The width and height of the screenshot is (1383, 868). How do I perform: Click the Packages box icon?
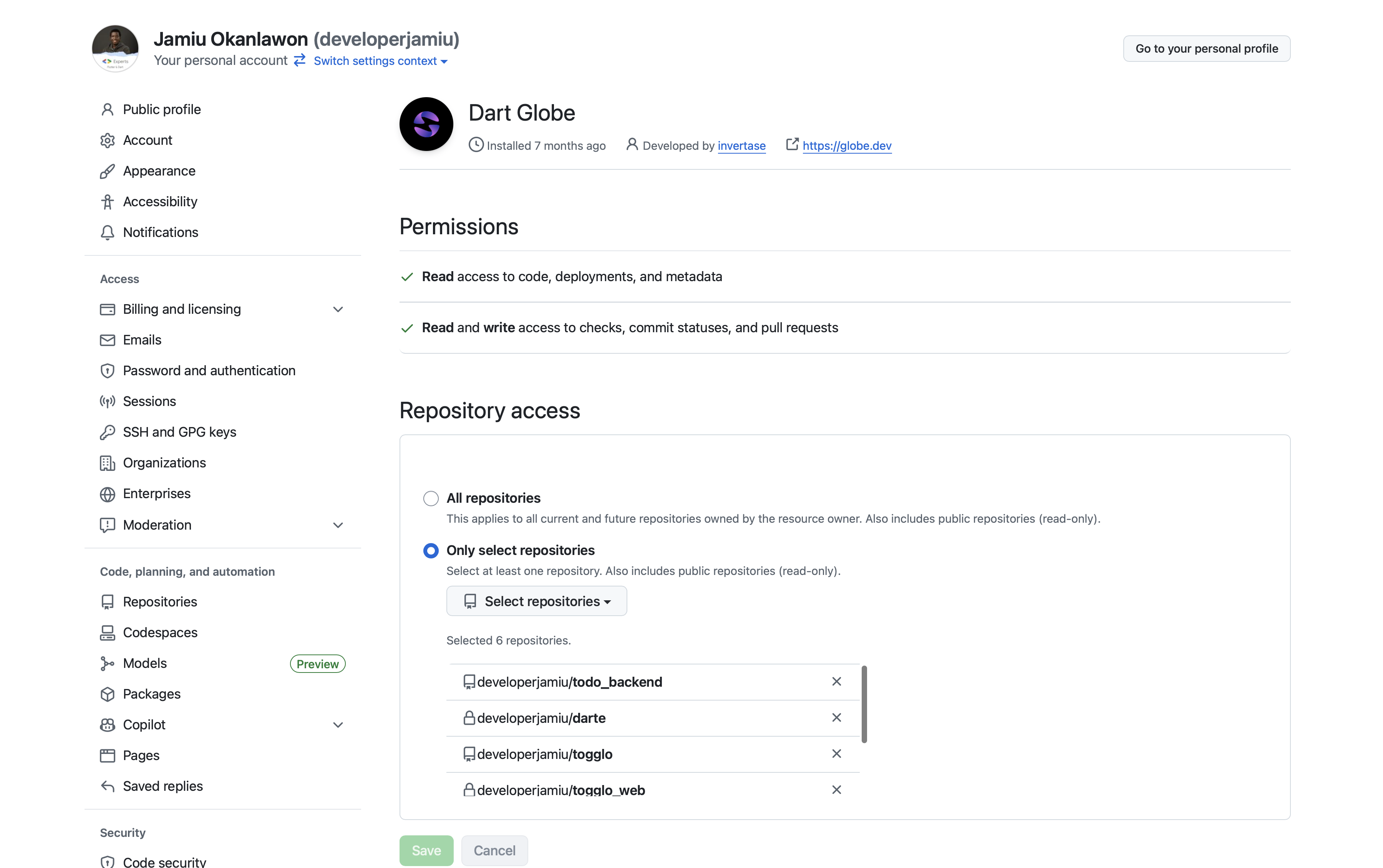coord(107,694)
